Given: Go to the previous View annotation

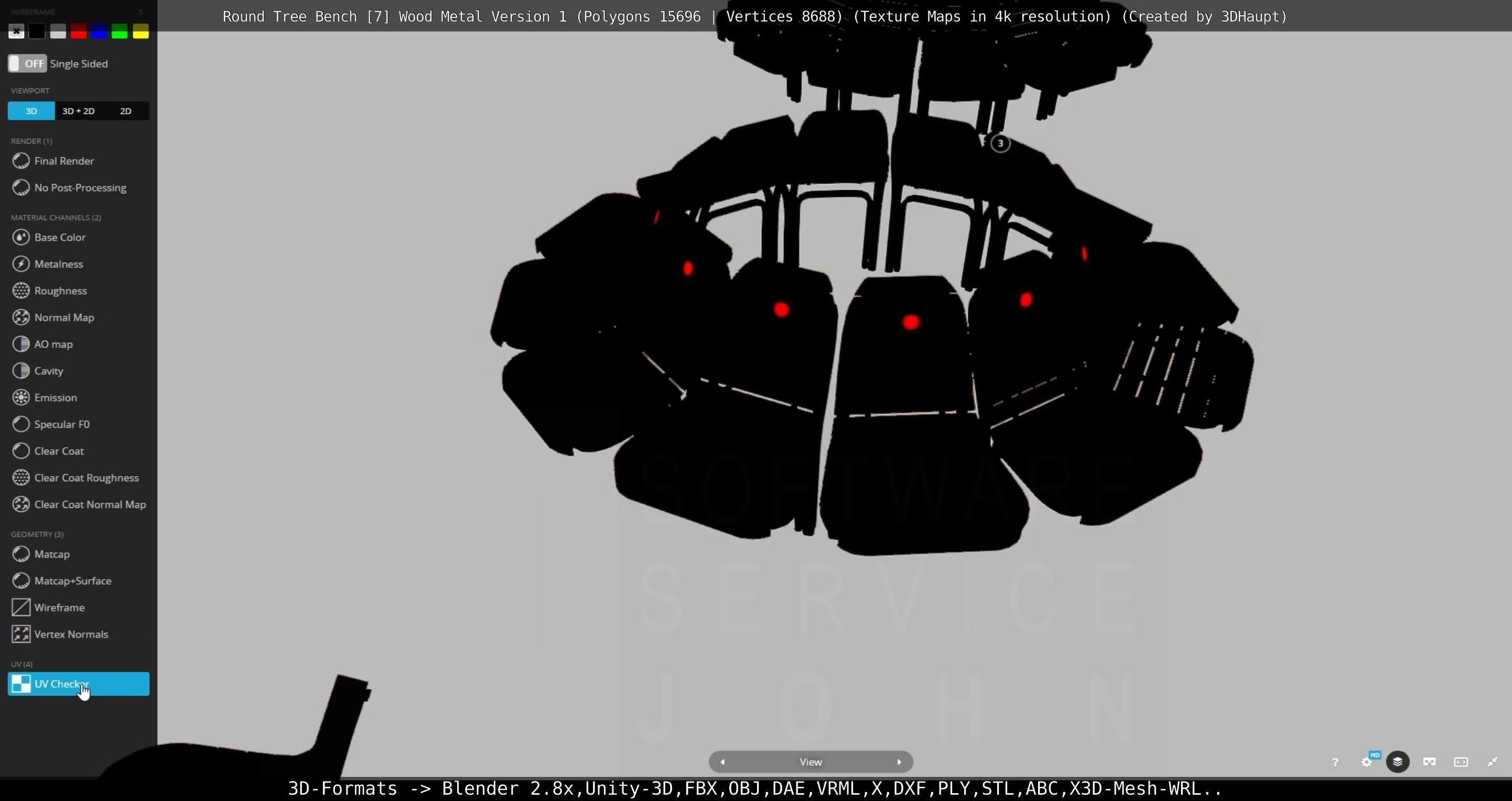Looking at the screenshot, I should click(x=722, y=762).
